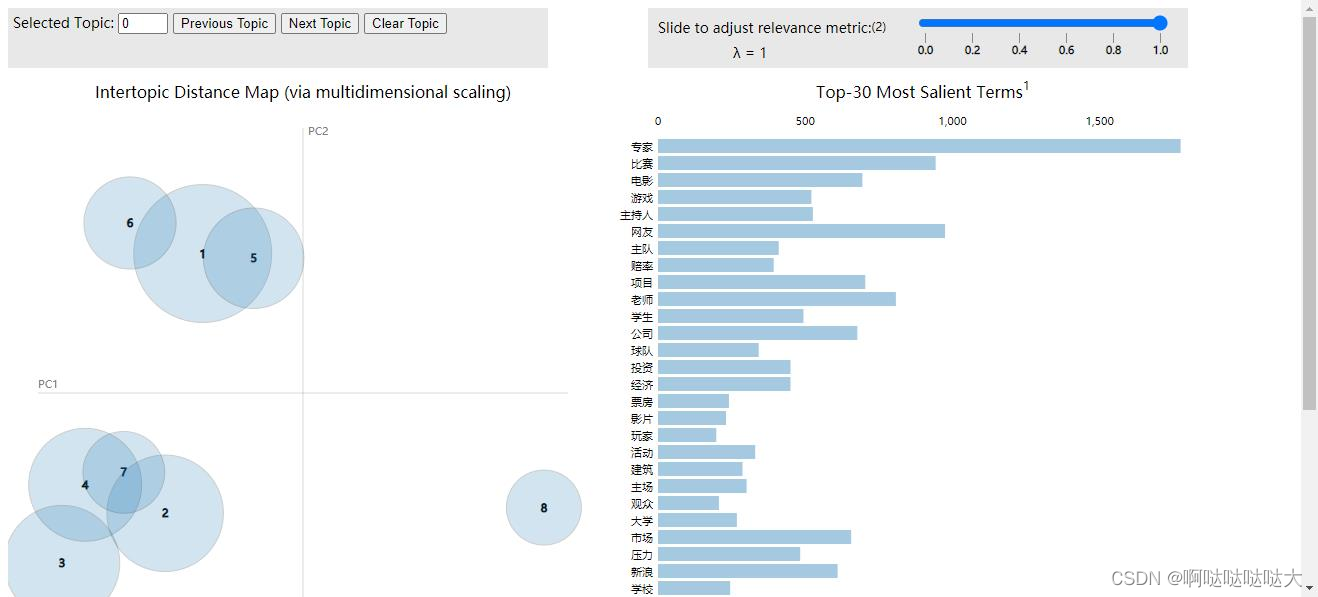The image size is (1318, 597).
Task: Focus the Selected Topic number field
Action: pos(143,23)
